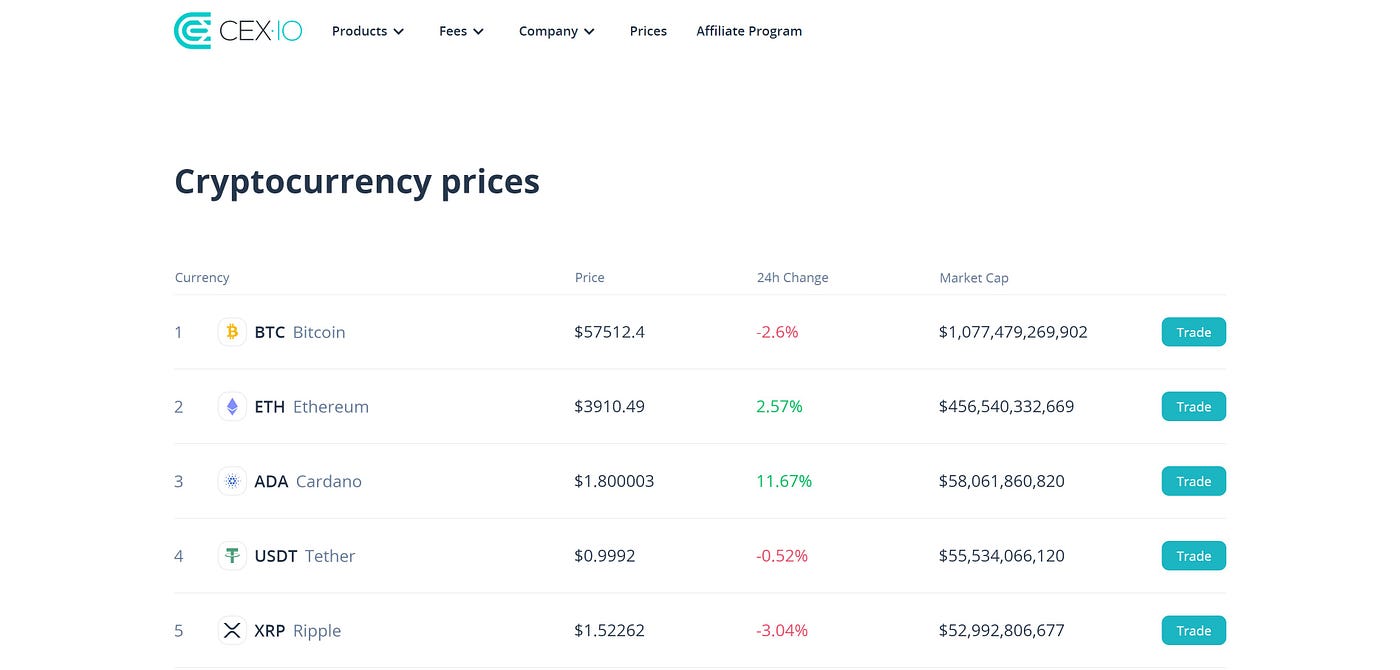This screenshot has width=1400, height=670.
Task: Click the -3.04% change value
Action: (782, 631)
